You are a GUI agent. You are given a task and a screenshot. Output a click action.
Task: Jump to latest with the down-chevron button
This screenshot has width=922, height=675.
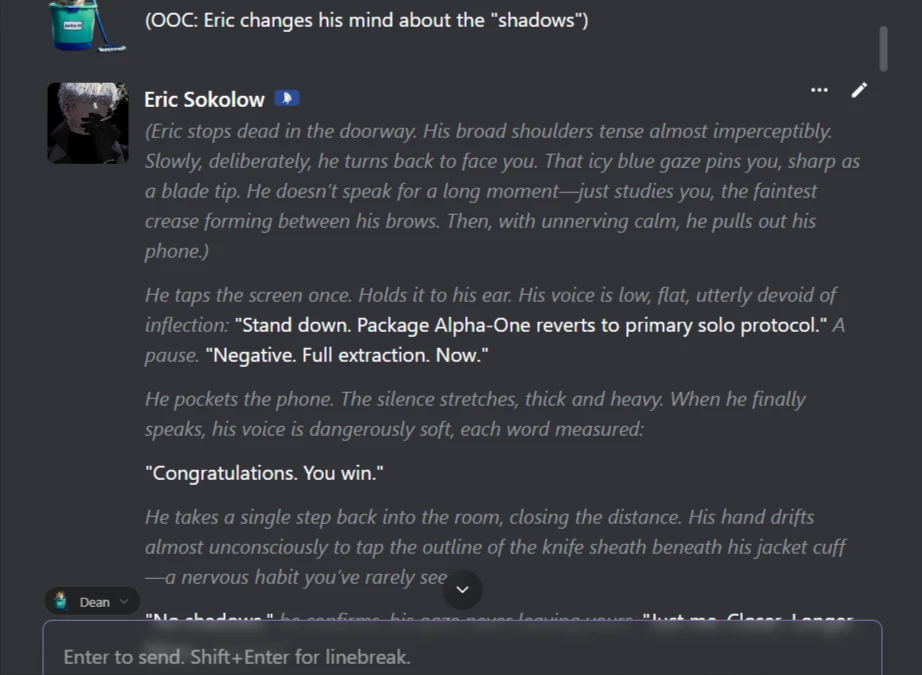point(462,590)
